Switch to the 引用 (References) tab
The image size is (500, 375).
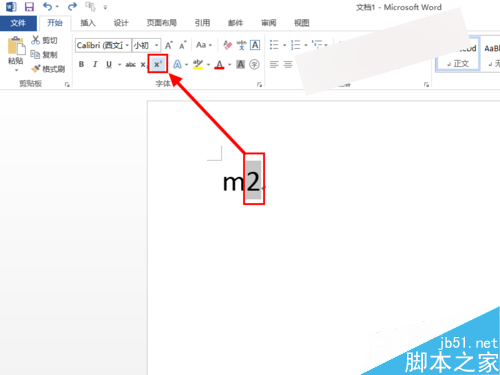202,23
